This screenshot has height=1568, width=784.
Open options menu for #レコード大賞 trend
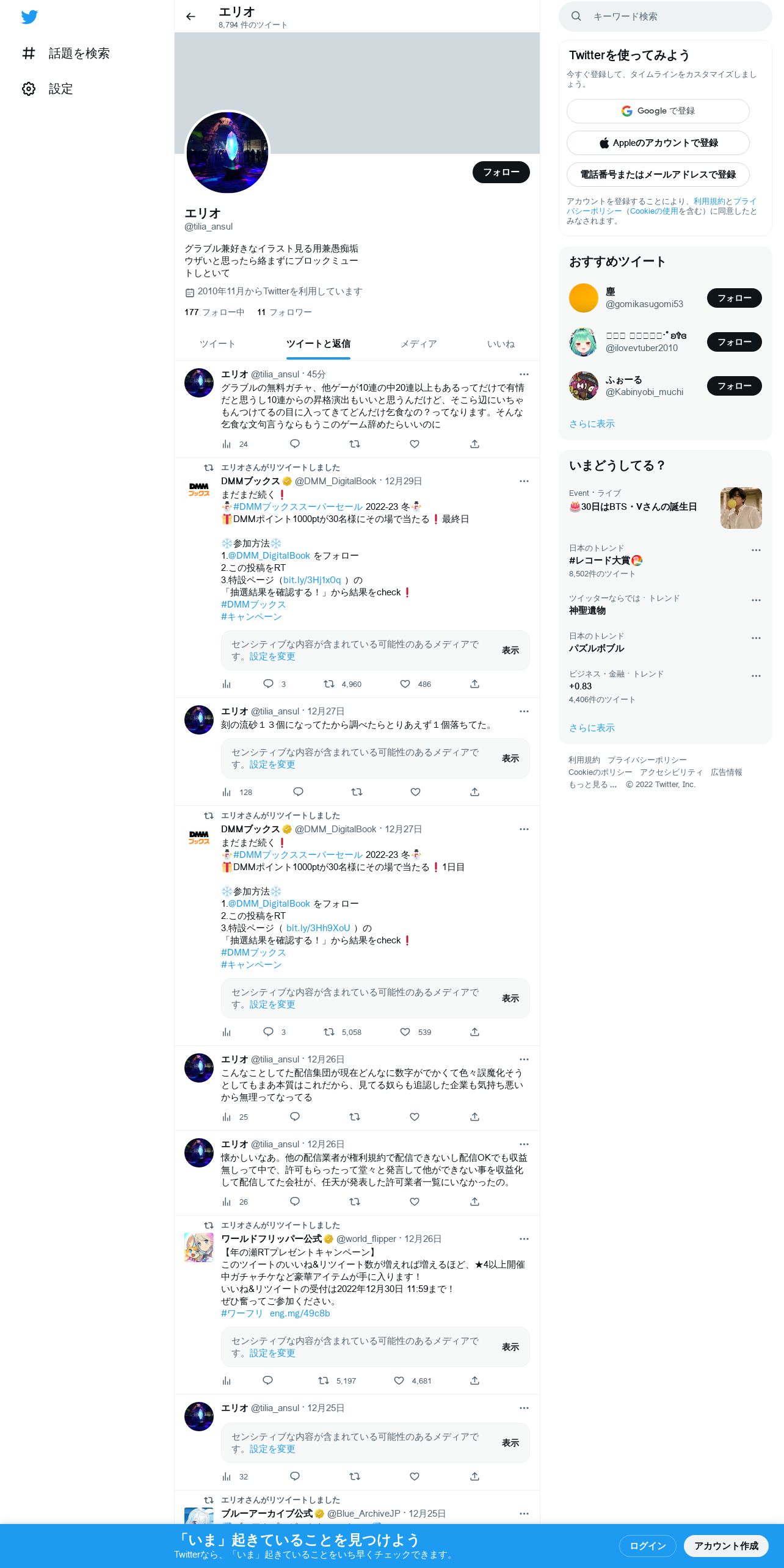coord(756,550)
